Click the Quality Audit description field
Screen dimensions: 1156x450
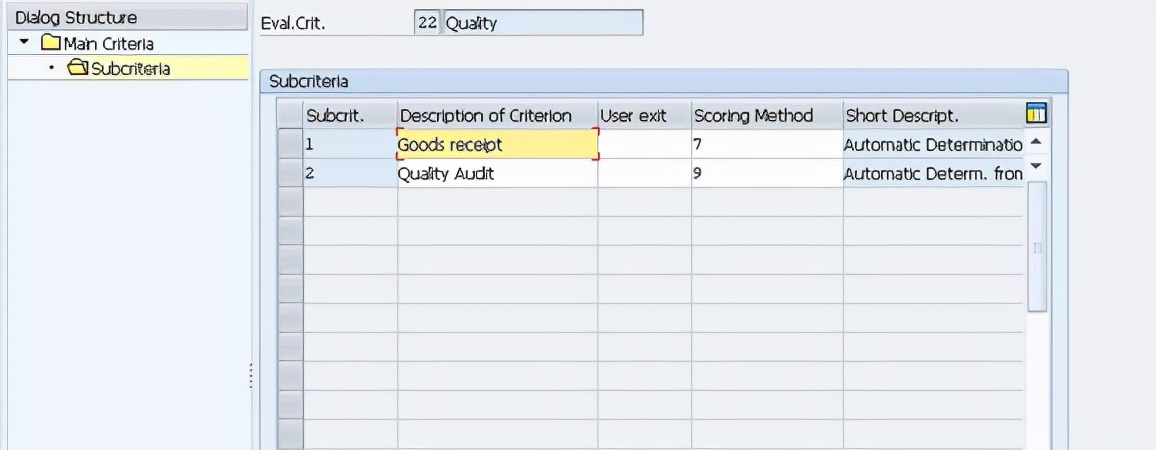point(497,173)
